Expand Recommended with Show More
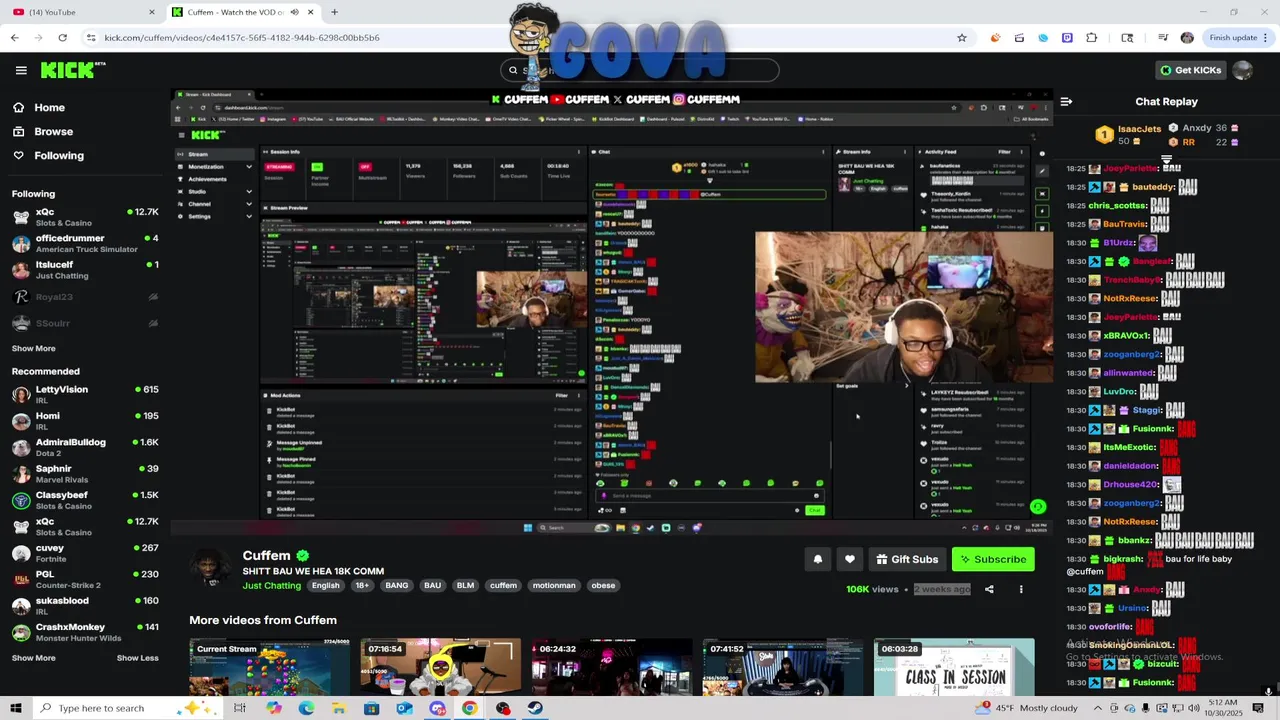1280x720 pixels. tap(34, 658)
